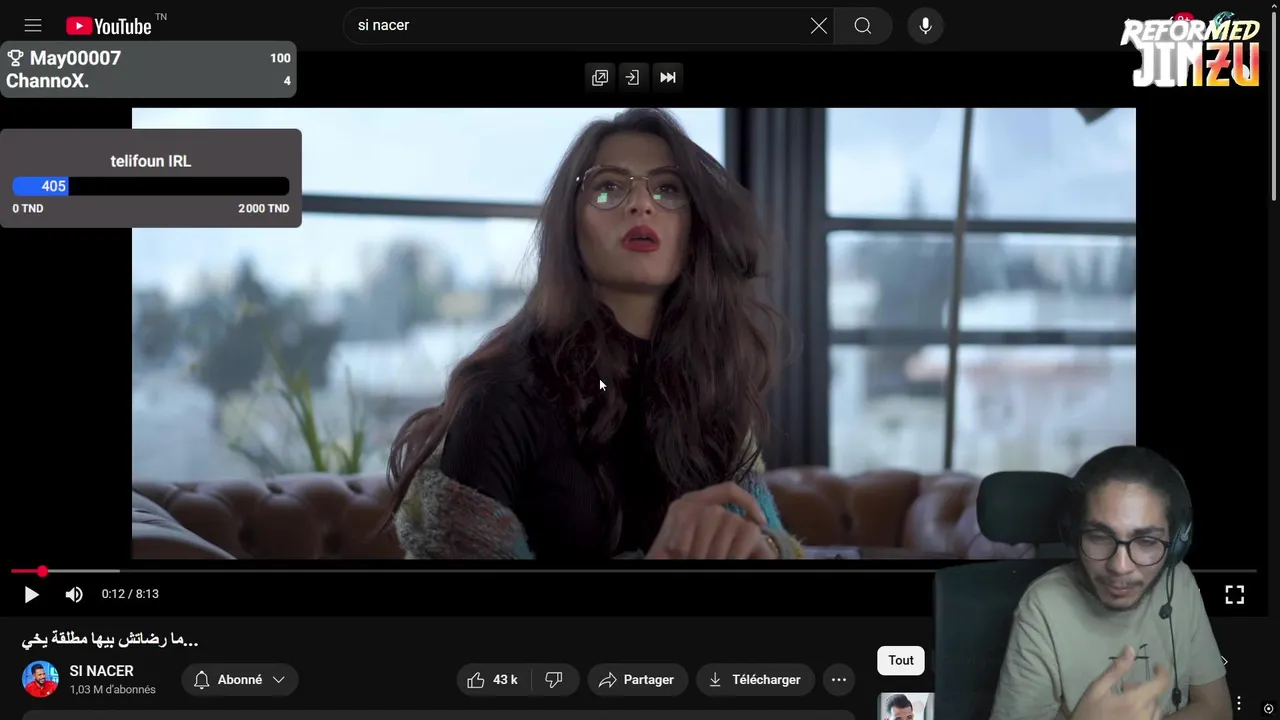Click the bell icon in Abonné button

[x=202, y=680]
